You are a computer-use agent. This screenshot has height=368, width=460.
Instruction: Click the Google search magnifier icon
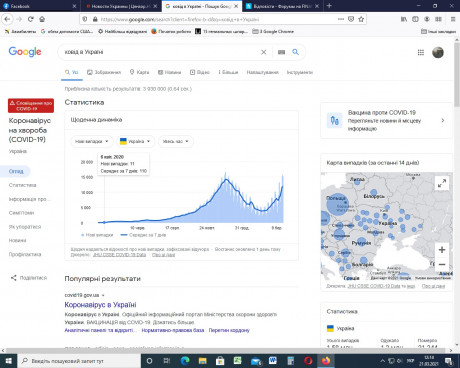pos(295,52)
